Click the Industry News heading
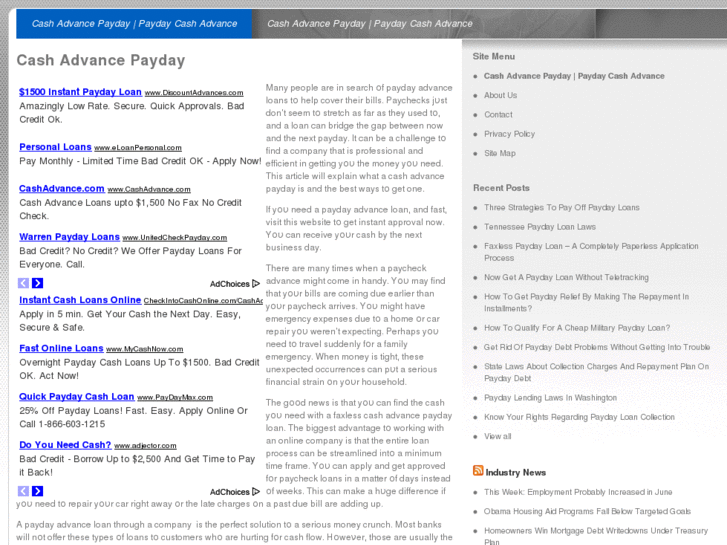Screen dimensions: 727x545 tap(516, 473)
